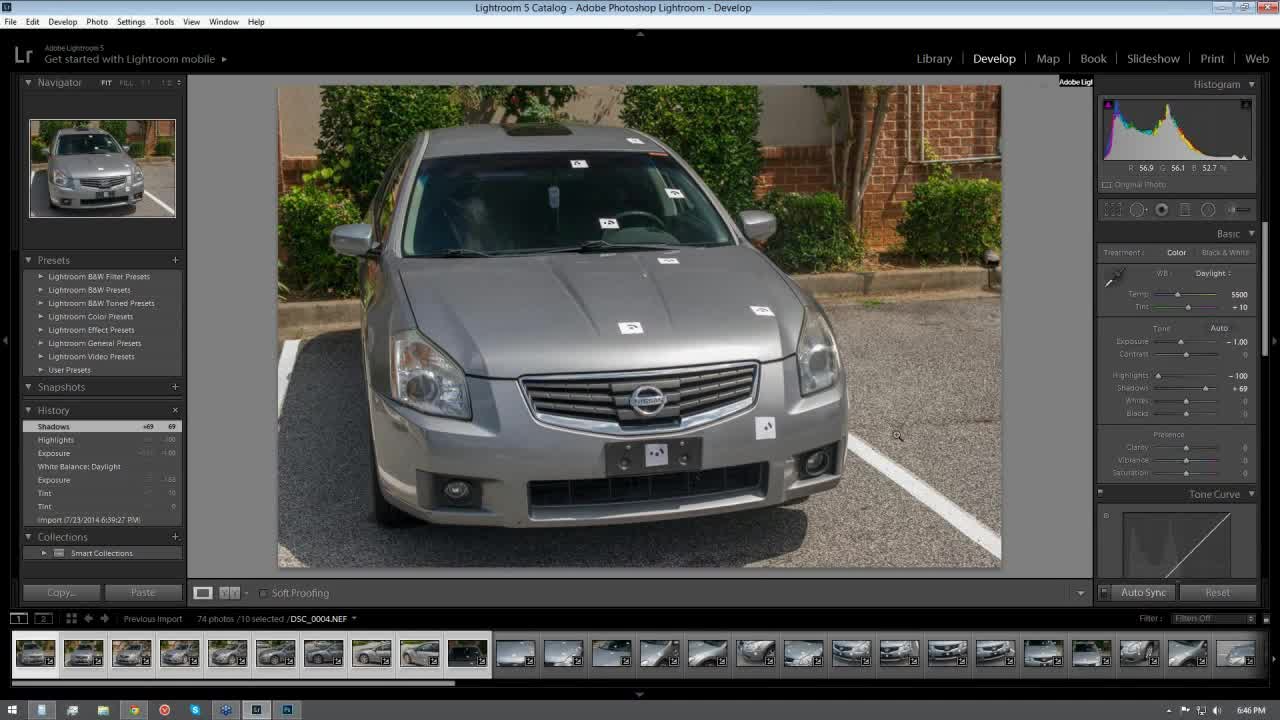Select the Adjustment Brush tool
Viewport: 1280px width, 720px height.
coord(1238,210)
